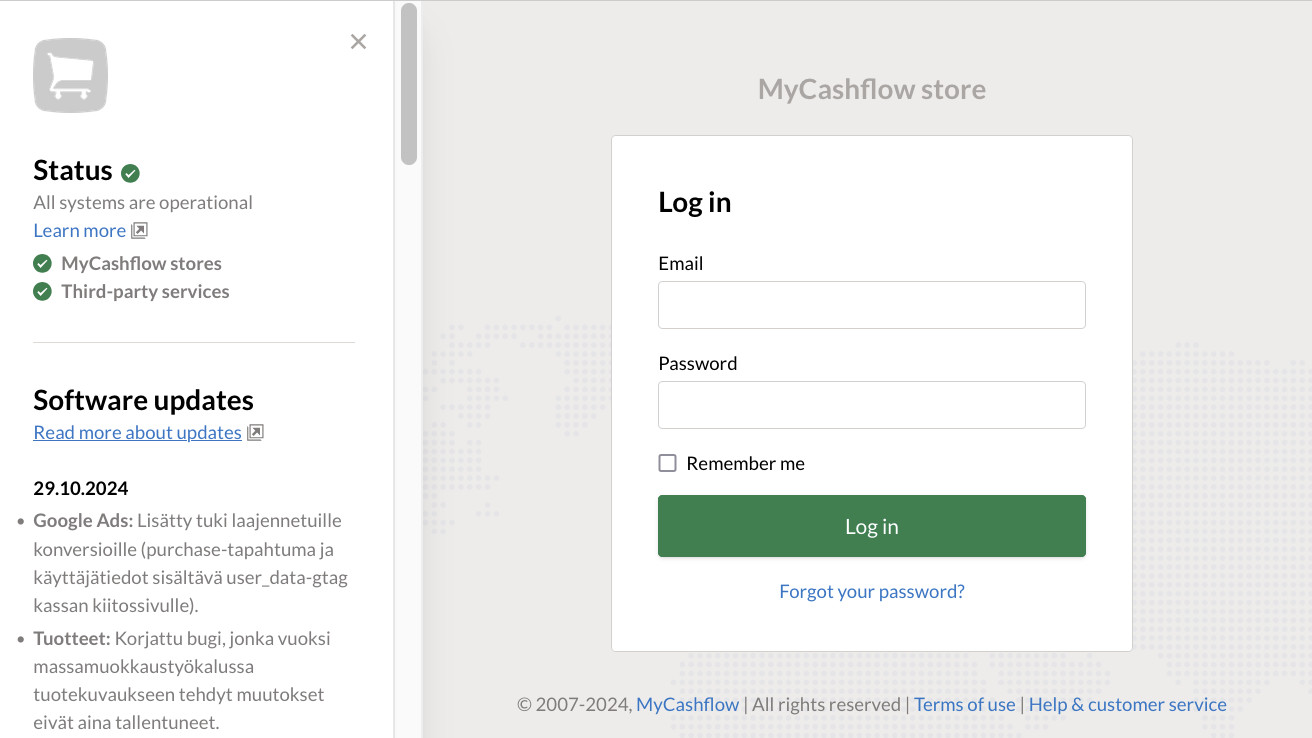Focus the Password input field
The image size is (1312, 738).
coord(872,405)
